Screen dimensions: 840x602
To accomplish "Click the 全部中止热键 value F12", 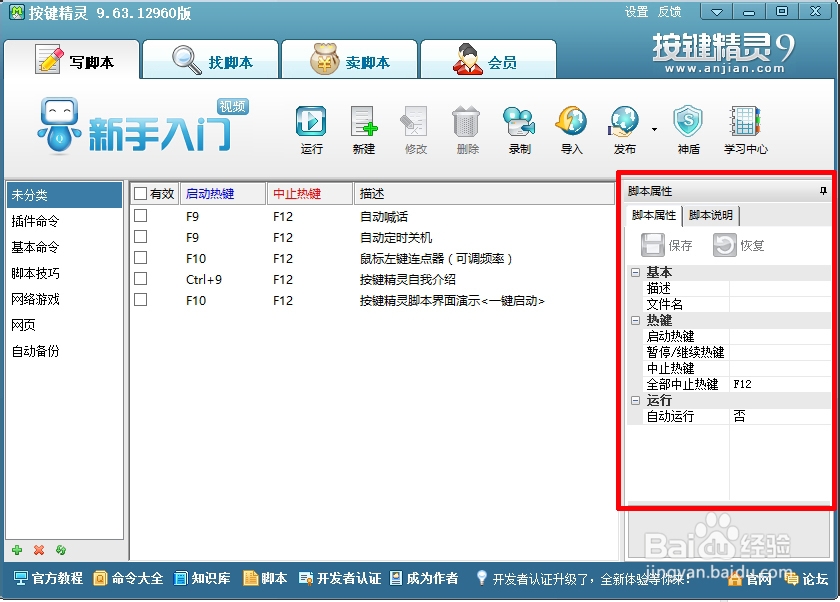I will pyautogui.click(x=780, y=384).
